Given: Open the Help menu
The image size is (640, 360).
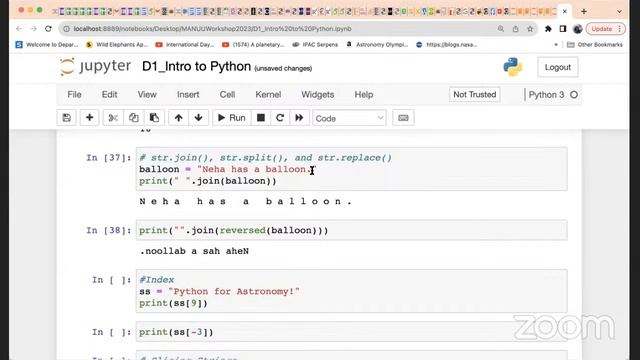Looking at the screenshot, I should coord(364,95).
